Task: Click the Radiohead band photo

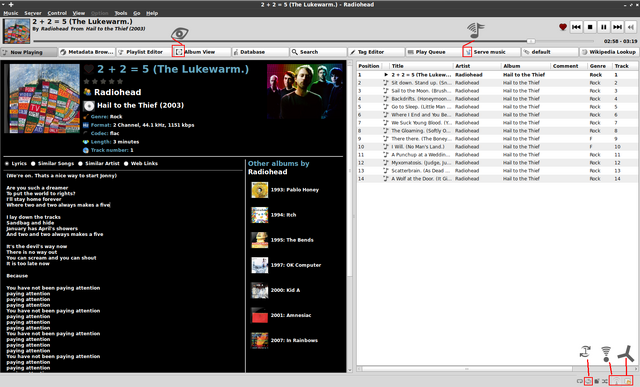Action: pyautogui.click(x=305, y=91)
